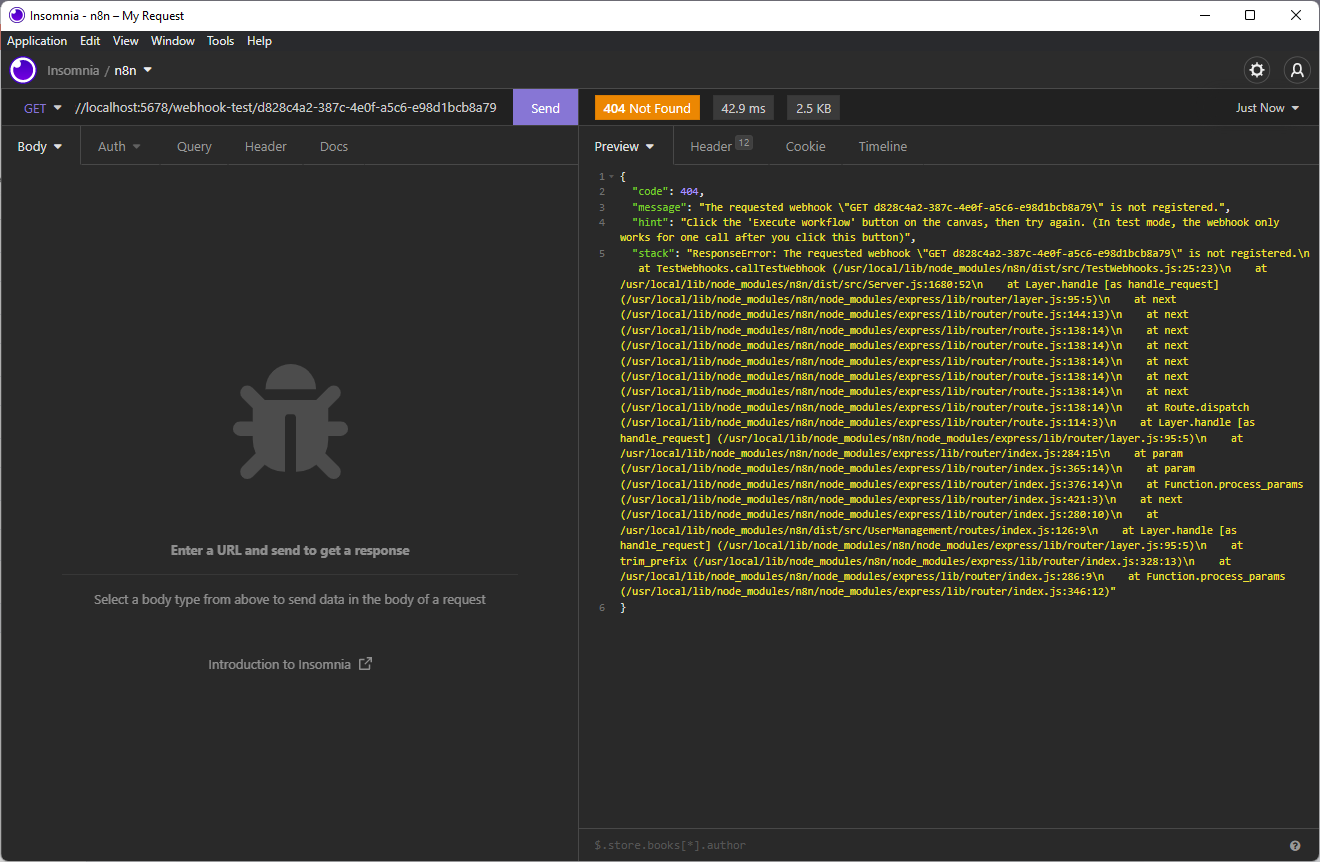This screenshot has height=862, width=1320.
Task: Collapse the JSON fold arrow on line 1
Action: 612,177
